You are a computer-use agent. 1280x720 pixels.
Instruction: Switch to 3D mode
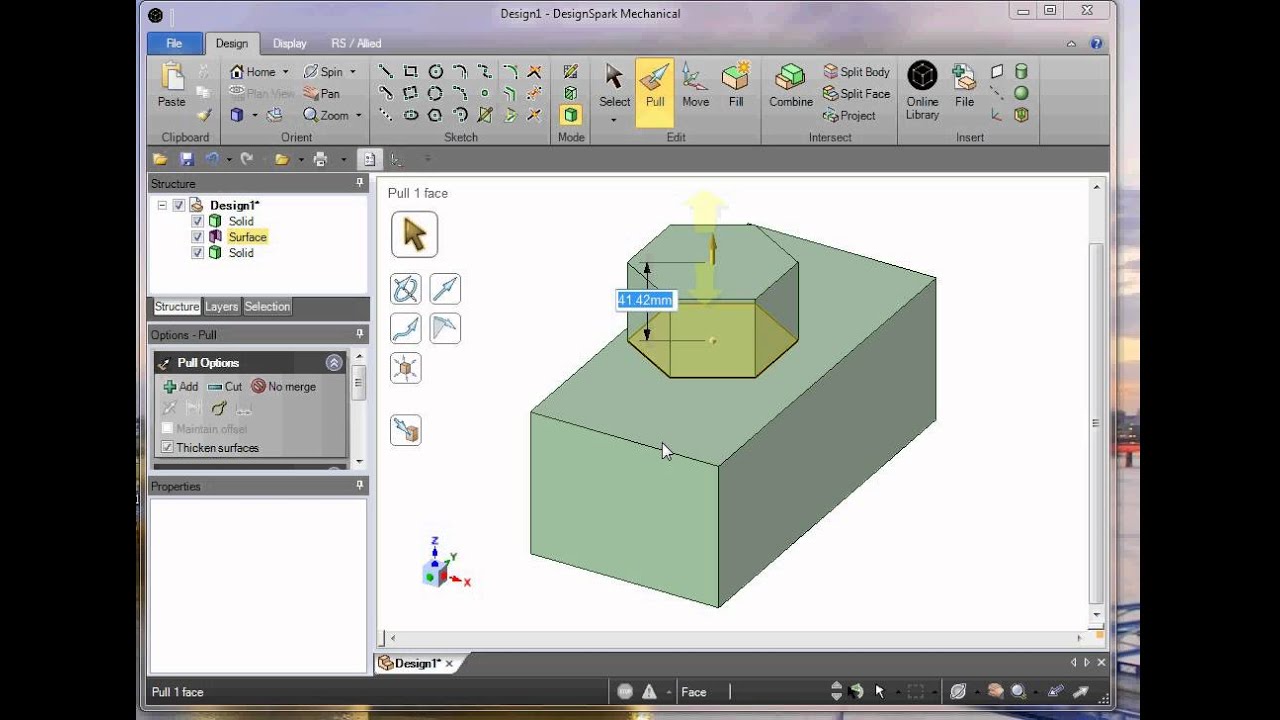tap(570, 116)
